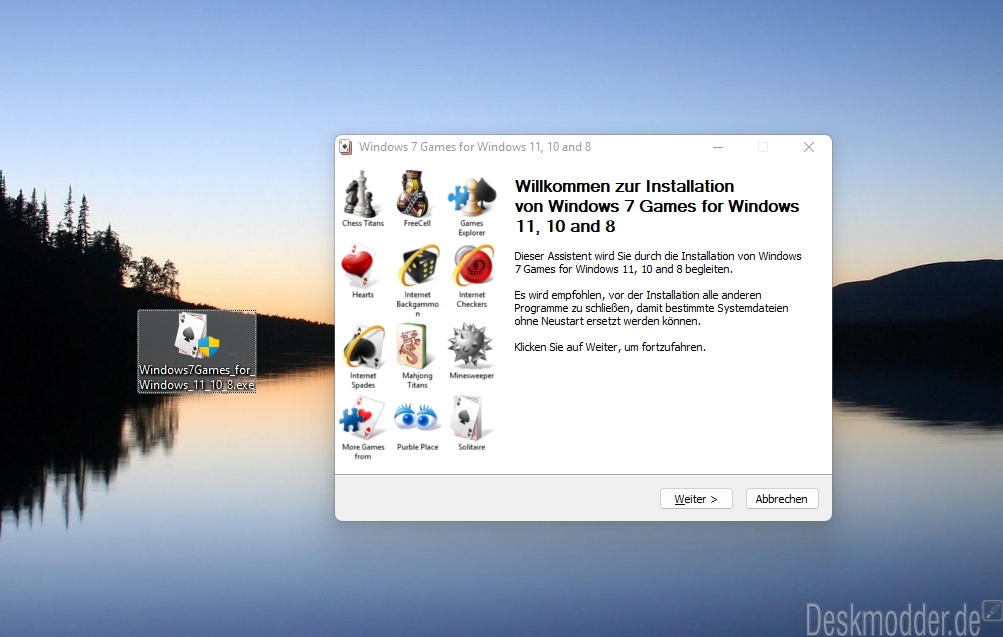Continue with the Weiter button

[x=696, y=499]
